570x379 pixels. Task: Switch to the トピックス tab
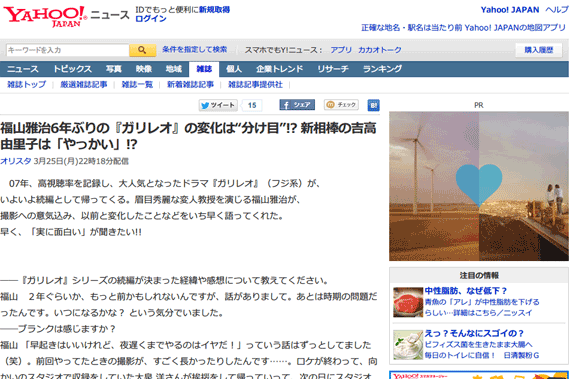[72, 69]
